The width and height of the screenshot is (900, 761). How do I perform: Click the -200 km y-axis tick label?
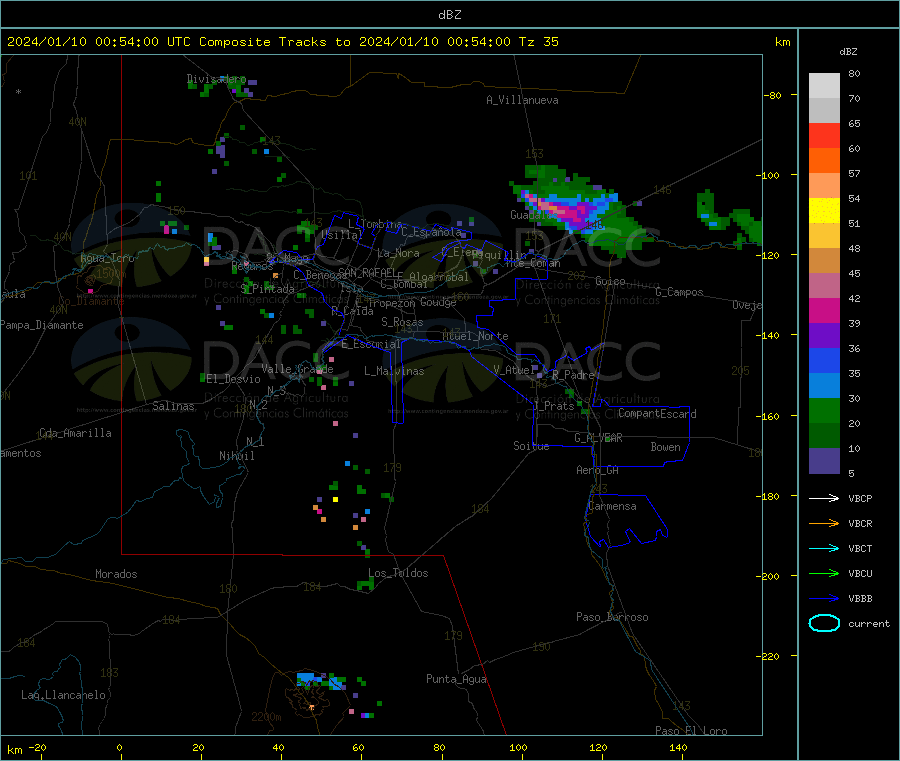click(767, 576)
